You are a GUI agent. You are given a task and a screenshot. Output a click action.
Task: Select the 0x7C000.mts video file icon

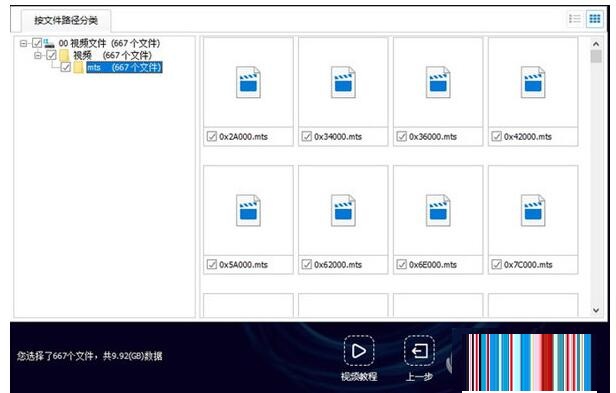click(x=533, y=210)
